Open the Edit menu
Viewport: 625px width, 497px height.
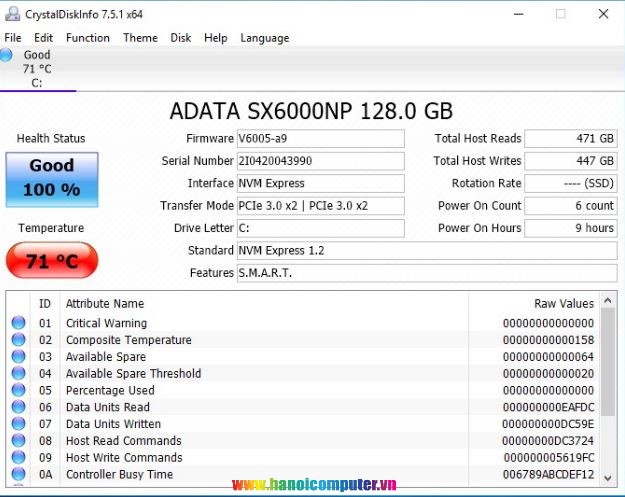pos(43,38)
